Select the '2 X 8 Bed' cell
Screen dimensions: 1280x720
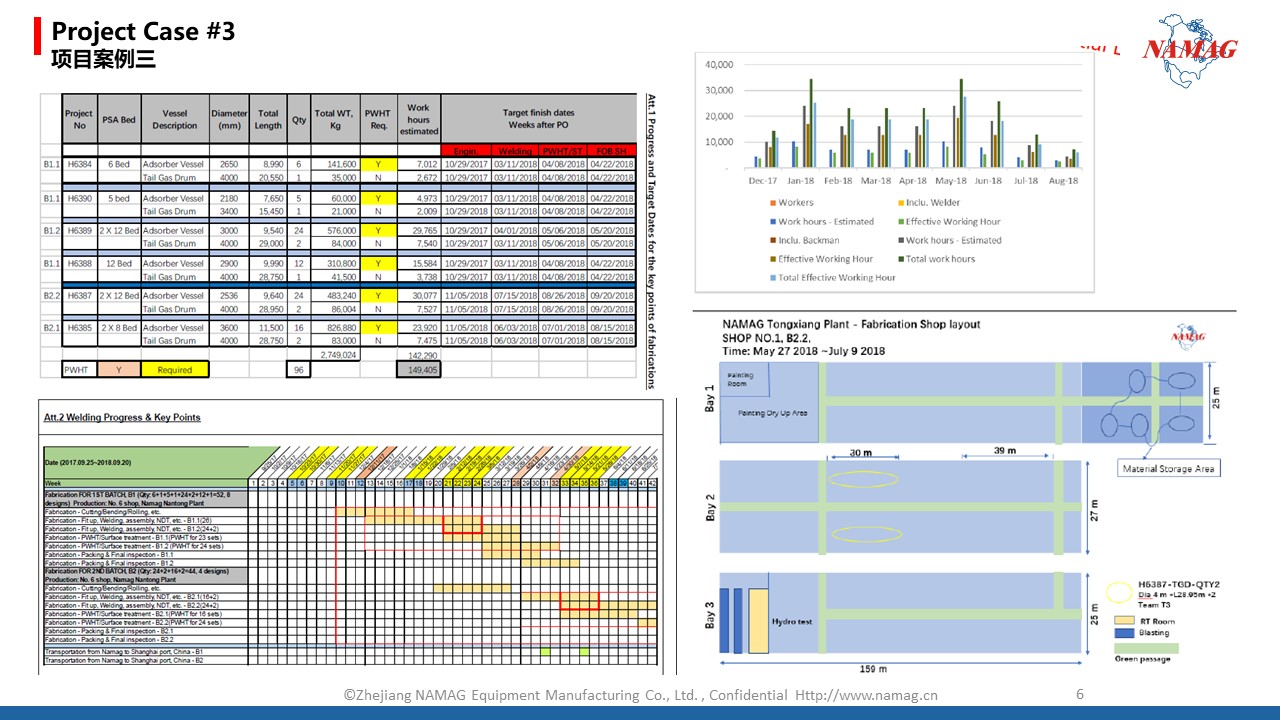pos(118,328)
